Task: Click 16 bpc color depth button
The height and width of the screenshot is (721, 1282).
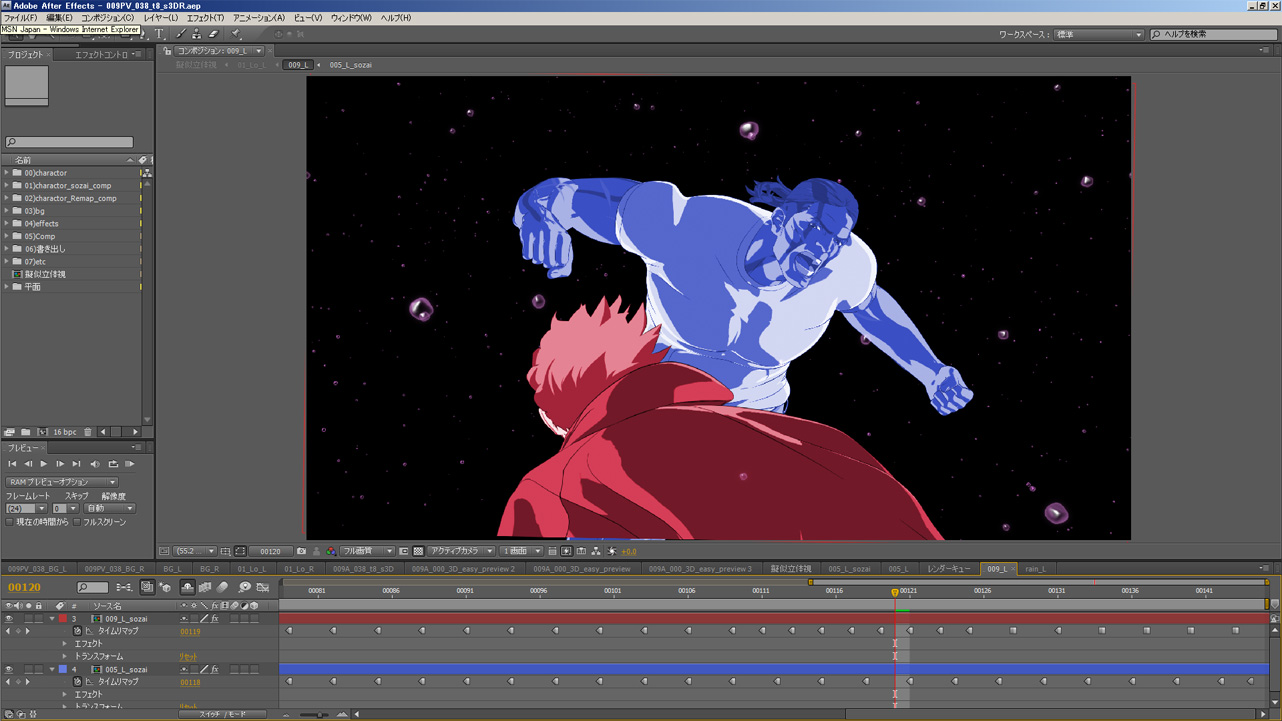Action: point(65,432)
